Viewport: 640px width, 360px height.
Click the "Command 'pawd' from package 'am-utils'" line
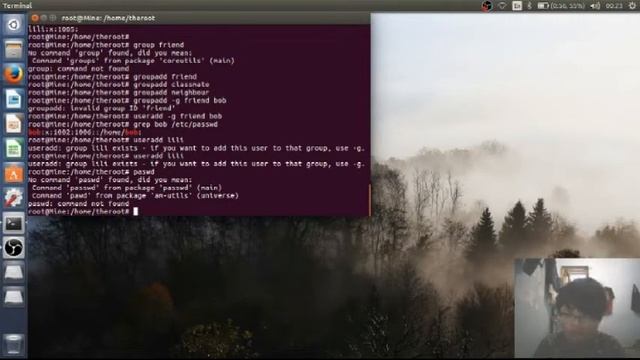136,196
